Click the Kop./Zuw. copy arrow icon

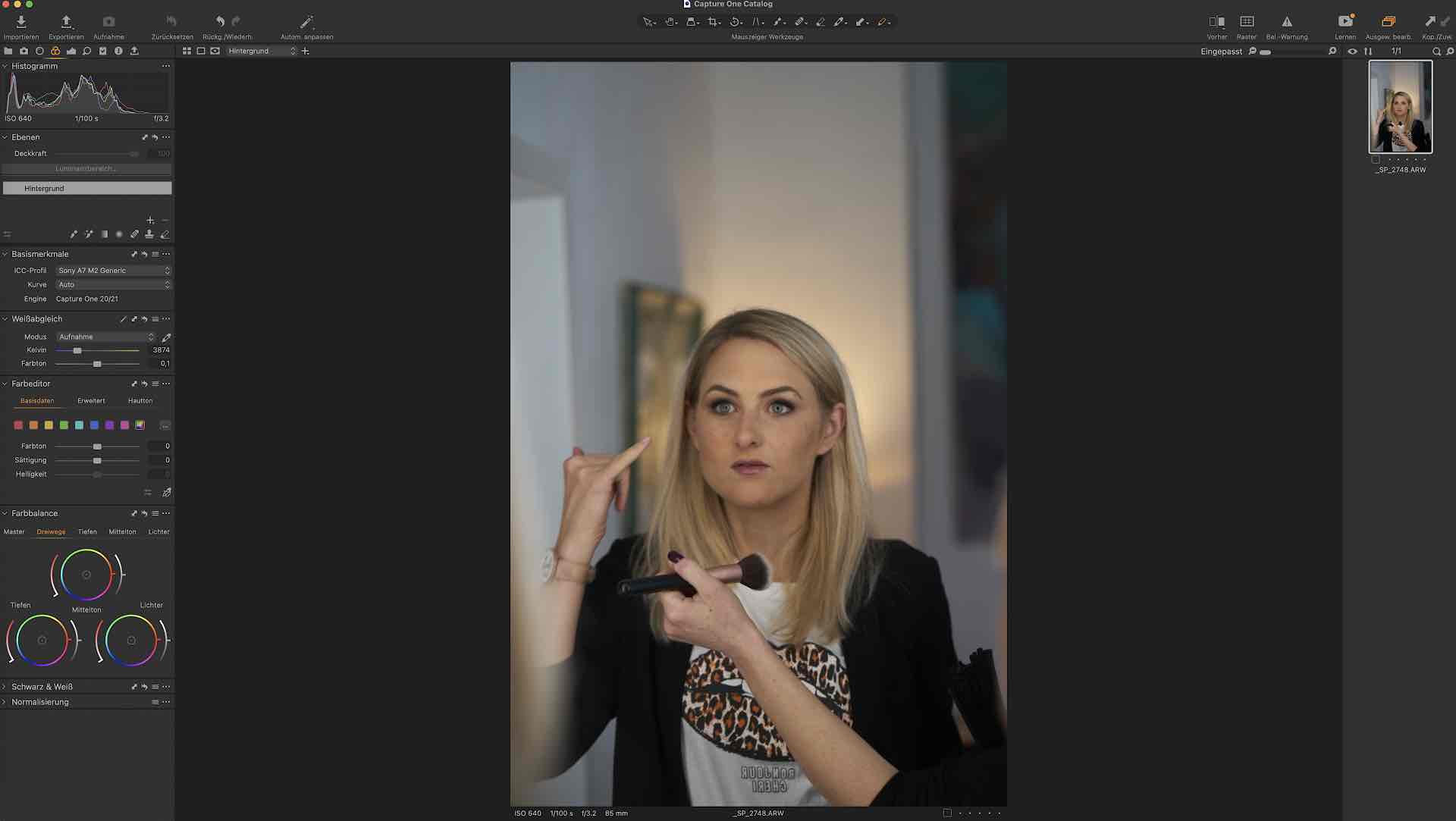click(1430, 21)
